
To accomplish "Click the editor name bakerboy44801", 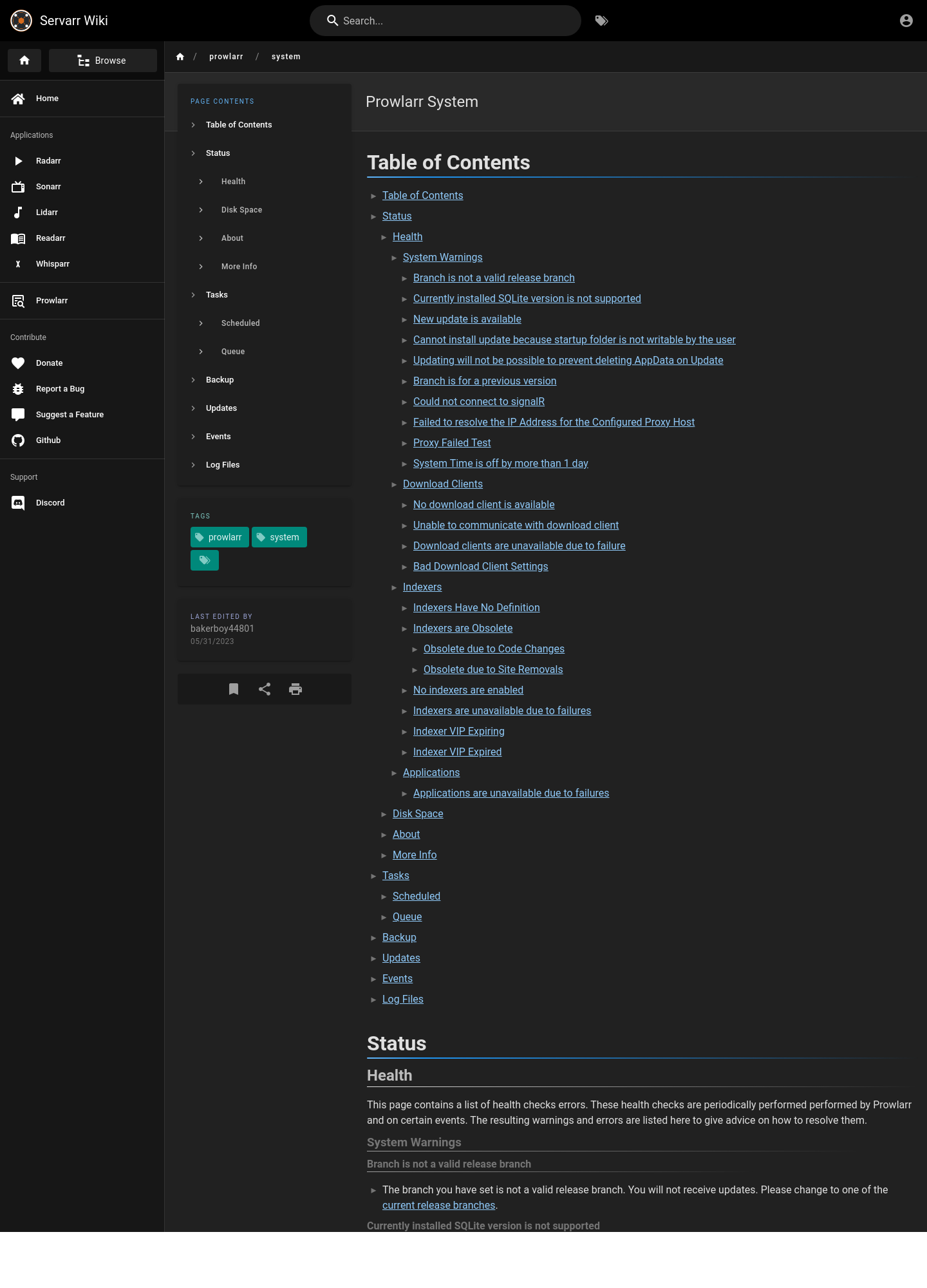I will 222,629.
